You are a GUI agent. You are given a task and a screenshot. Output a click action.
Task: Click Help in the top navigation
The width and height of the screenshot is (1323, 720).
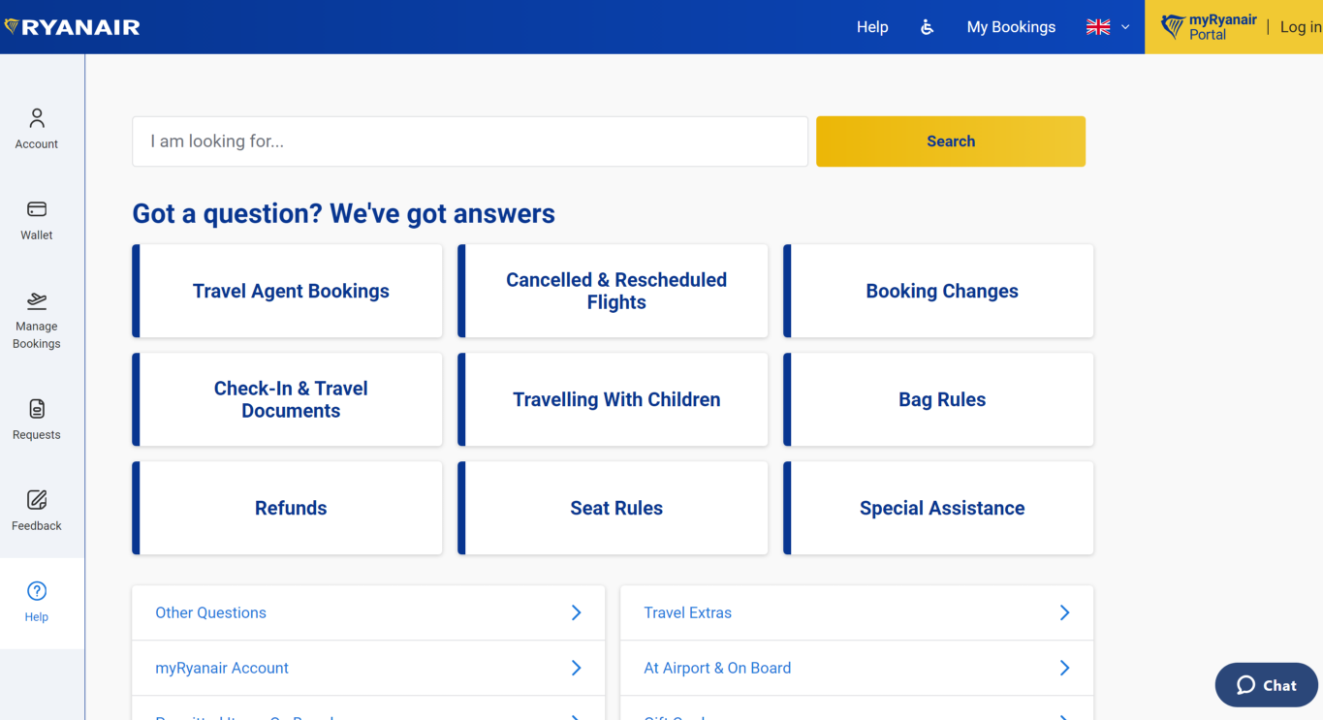(872, 27)
